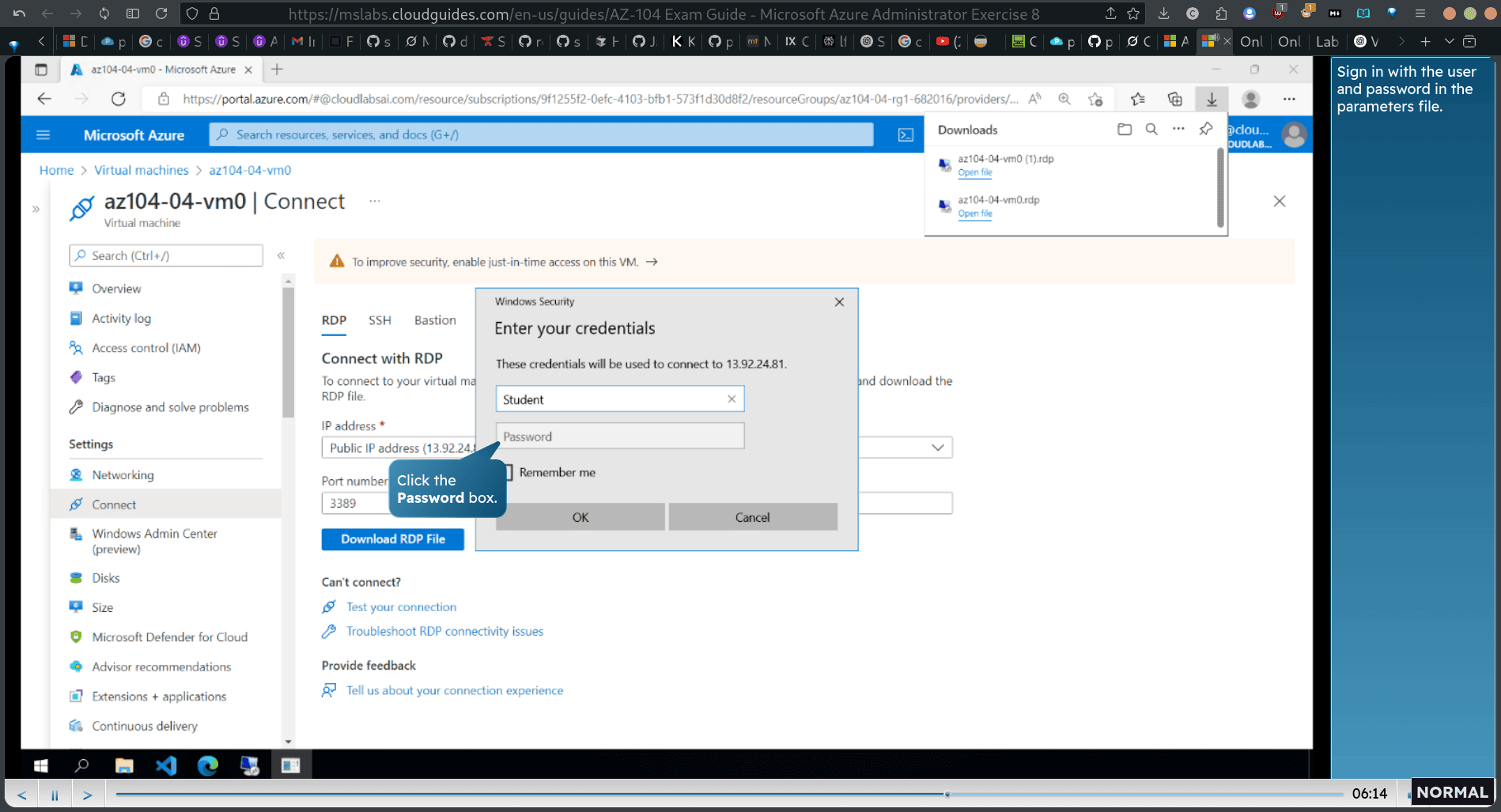Open Visual Studio Code from taskbar

(x=166, y=765)
